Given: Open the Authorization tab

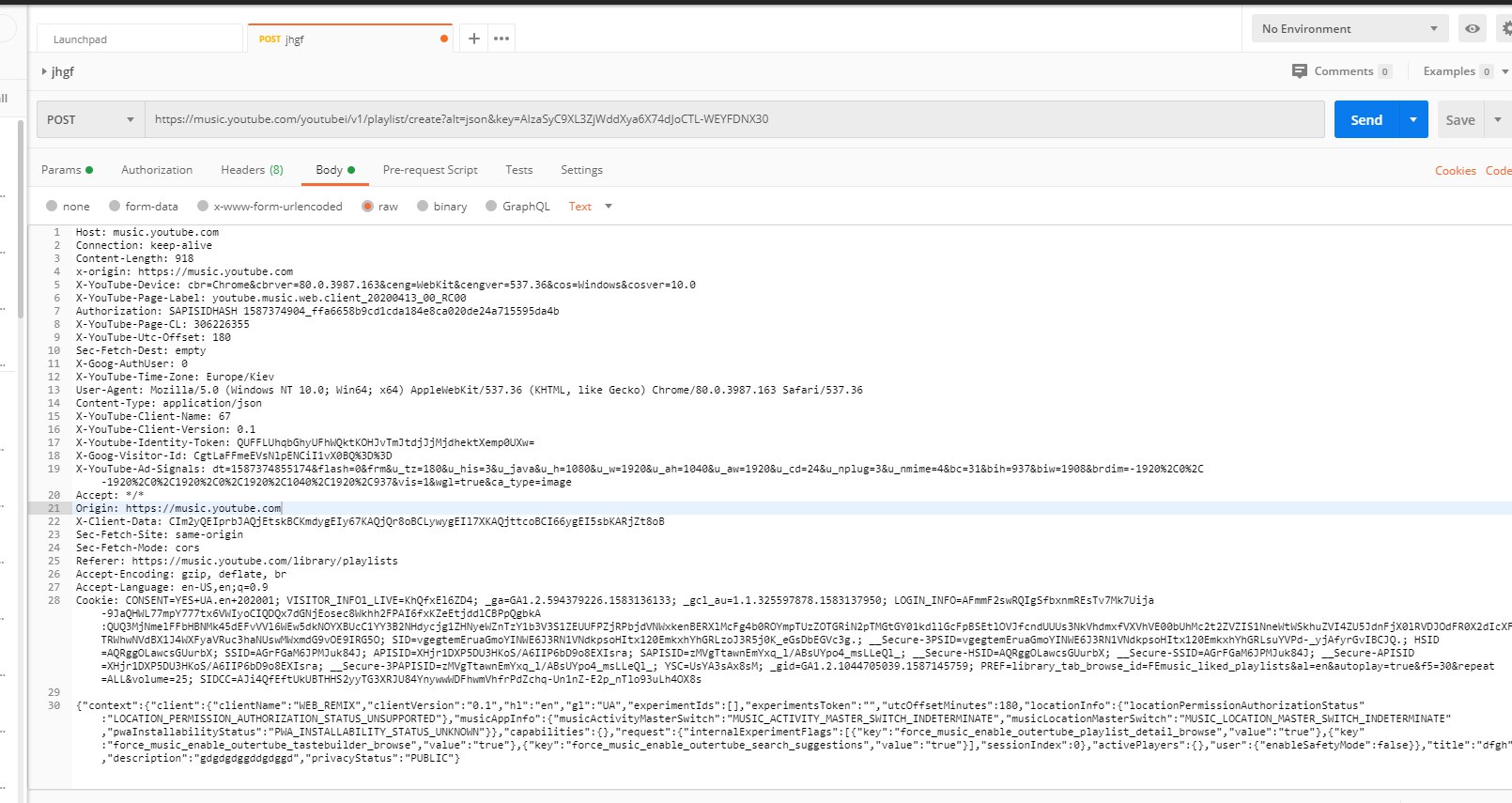Looking at the screenshot, I should click(x=157, y=170).
